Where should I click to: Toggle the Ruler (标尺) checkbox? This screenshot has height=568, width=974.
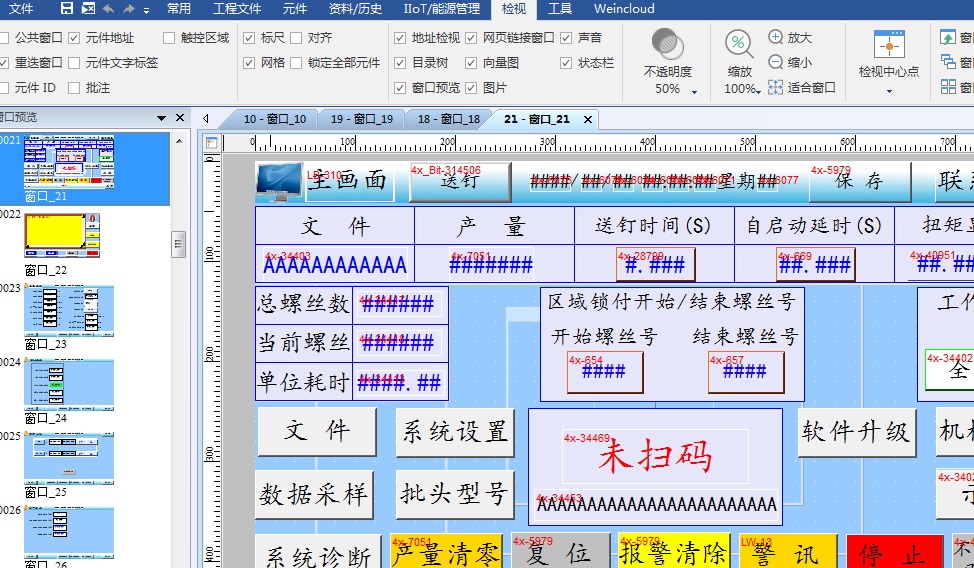pos(250,38)
